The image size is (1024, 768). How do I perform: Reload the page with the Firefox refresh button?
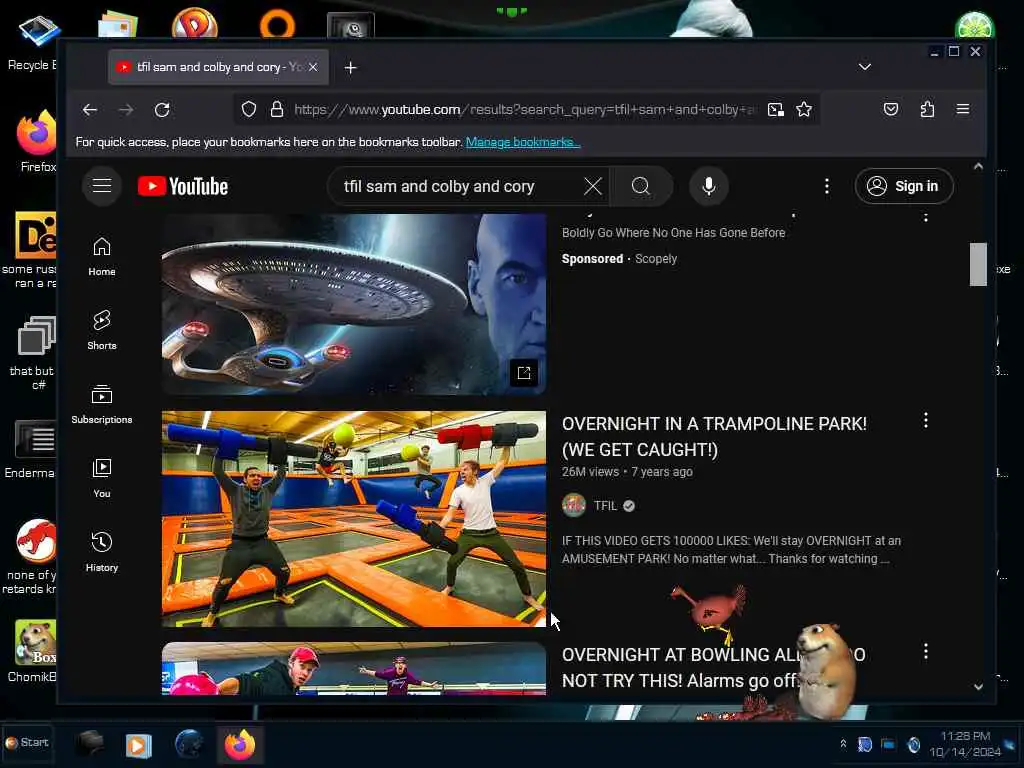[x=162, y=110]
